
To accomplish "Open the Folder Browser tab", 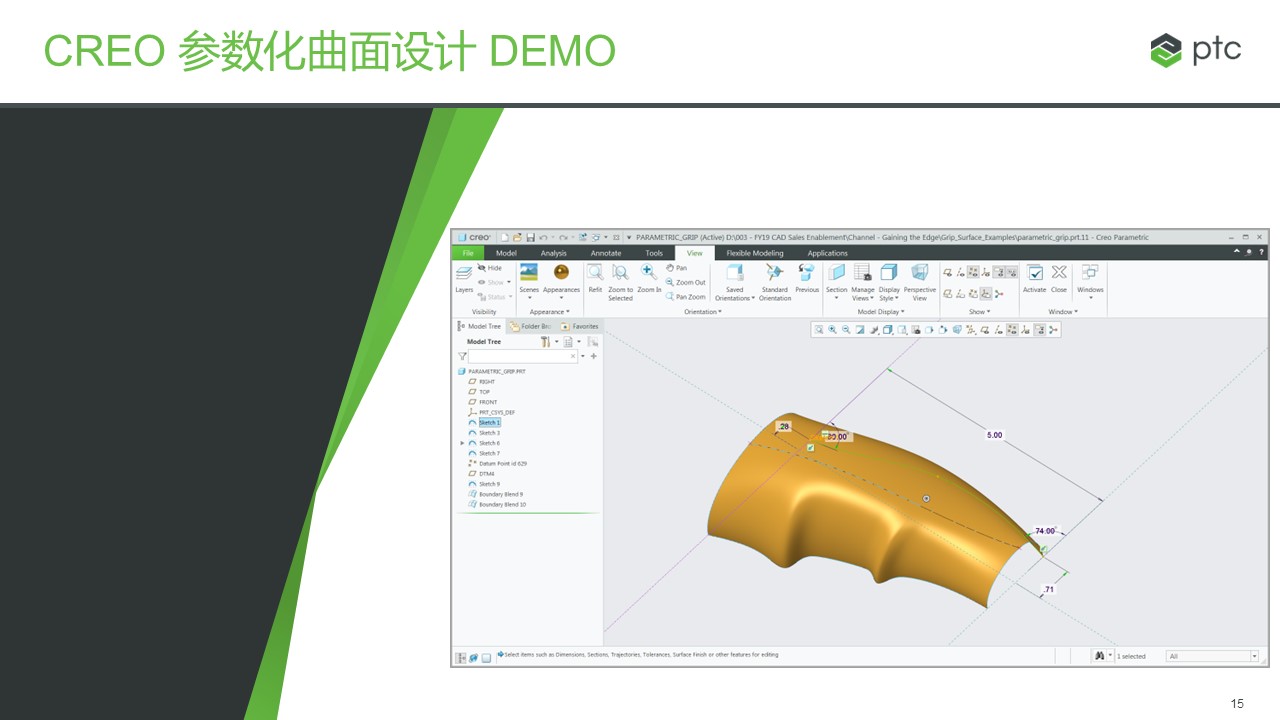I will (530, 326).
